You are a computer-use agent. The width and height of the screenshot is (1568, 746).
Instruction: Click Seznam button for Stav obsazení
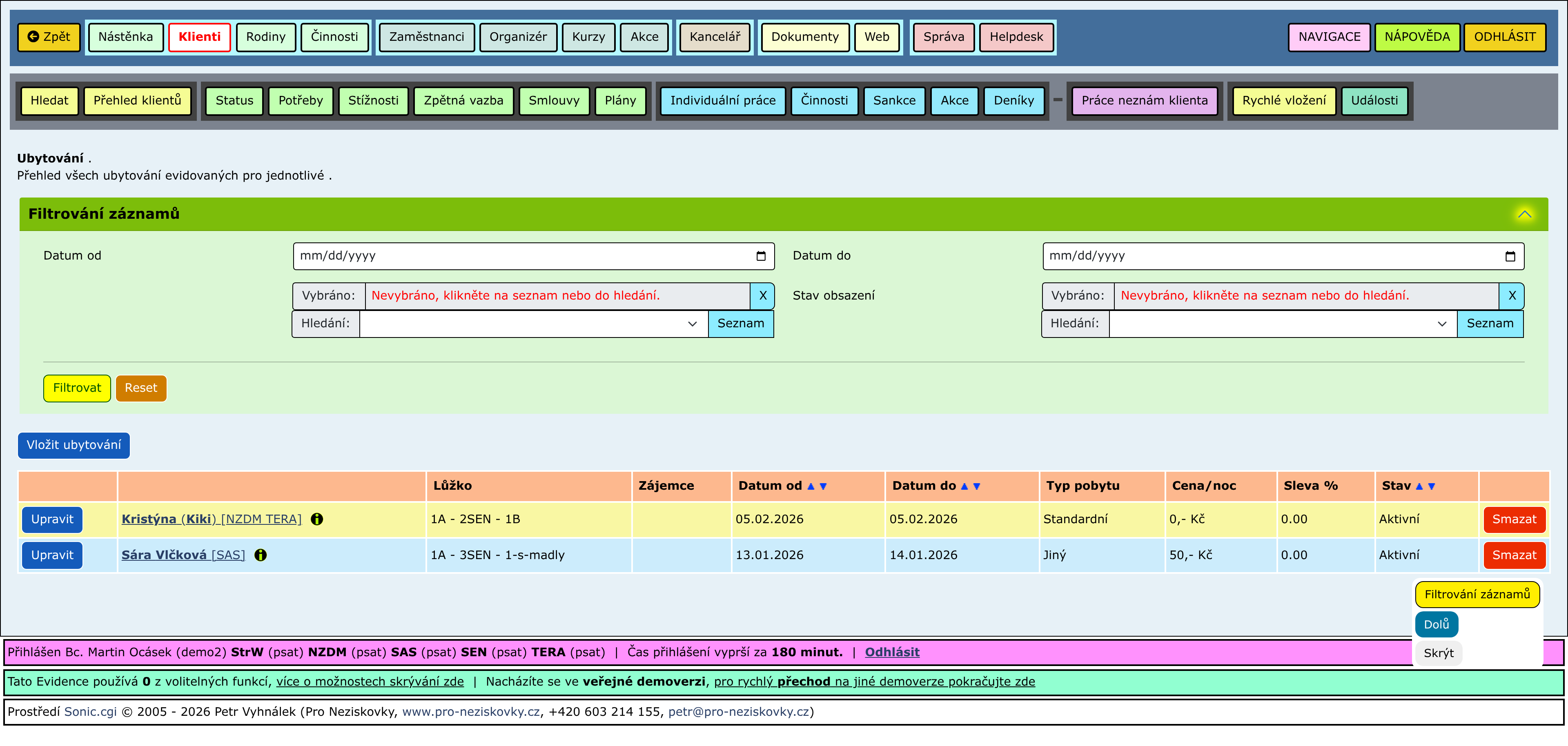(1490, 324)
